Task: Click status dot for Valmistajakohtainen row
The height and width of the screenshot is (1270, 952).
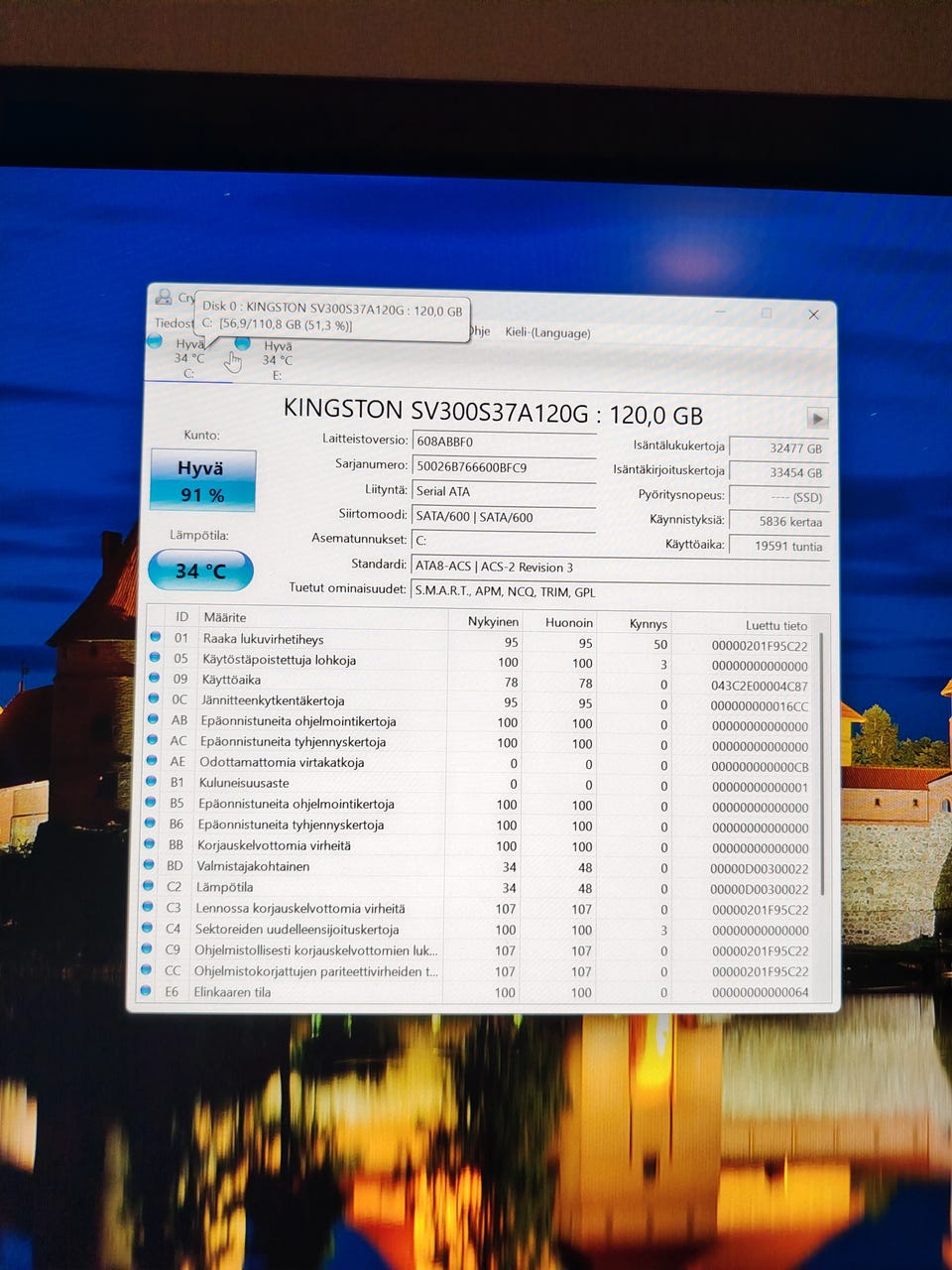Action: (149, 864)
